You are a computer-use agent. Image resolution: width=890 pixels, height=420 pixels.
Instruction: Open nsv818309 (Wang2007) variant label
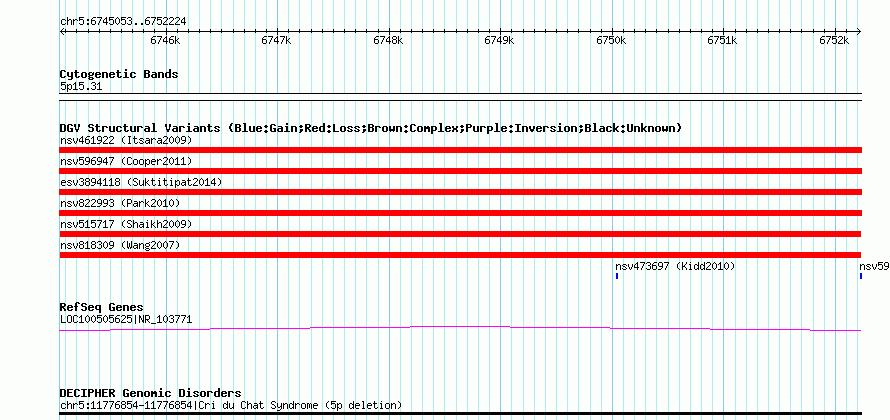(x=120, y=245)
